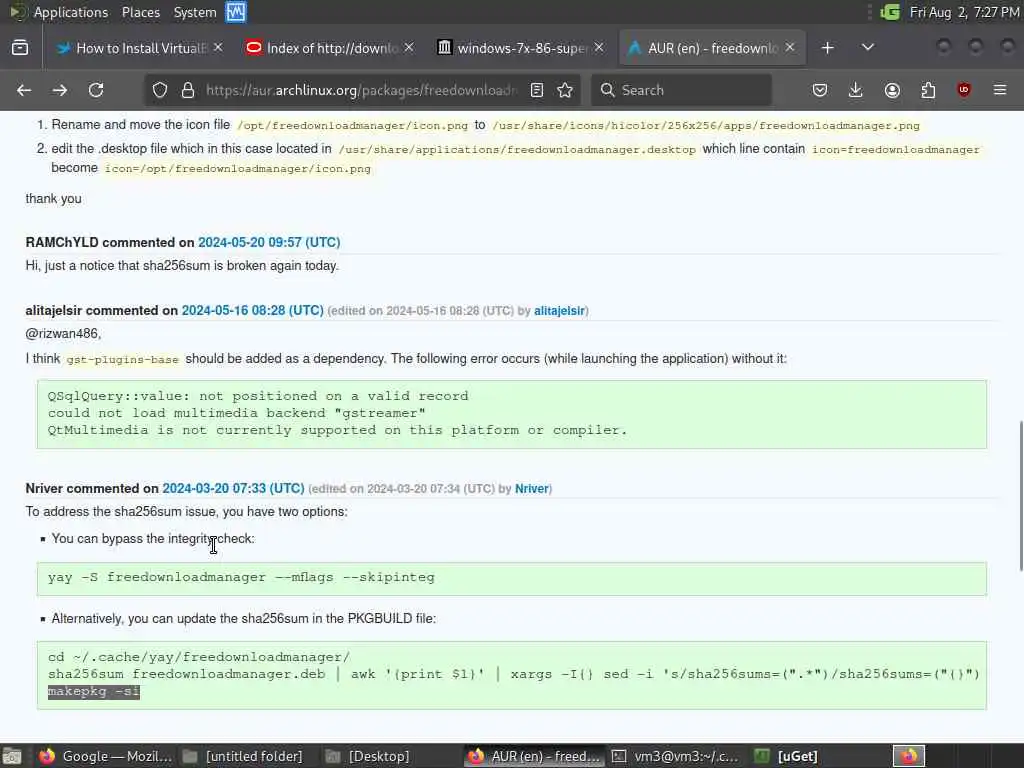The image size is (1024, 768).
Task: Open the Firefox account icon
Action: click(892, 90)
